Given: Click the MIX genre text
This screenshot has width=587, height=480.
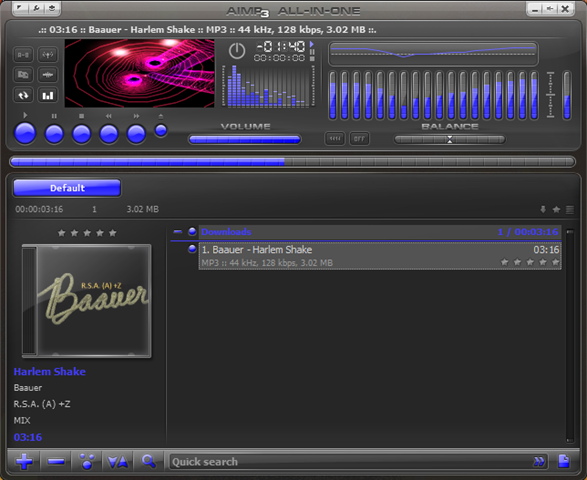Looking at the screenshot, I should pos(22,420).
